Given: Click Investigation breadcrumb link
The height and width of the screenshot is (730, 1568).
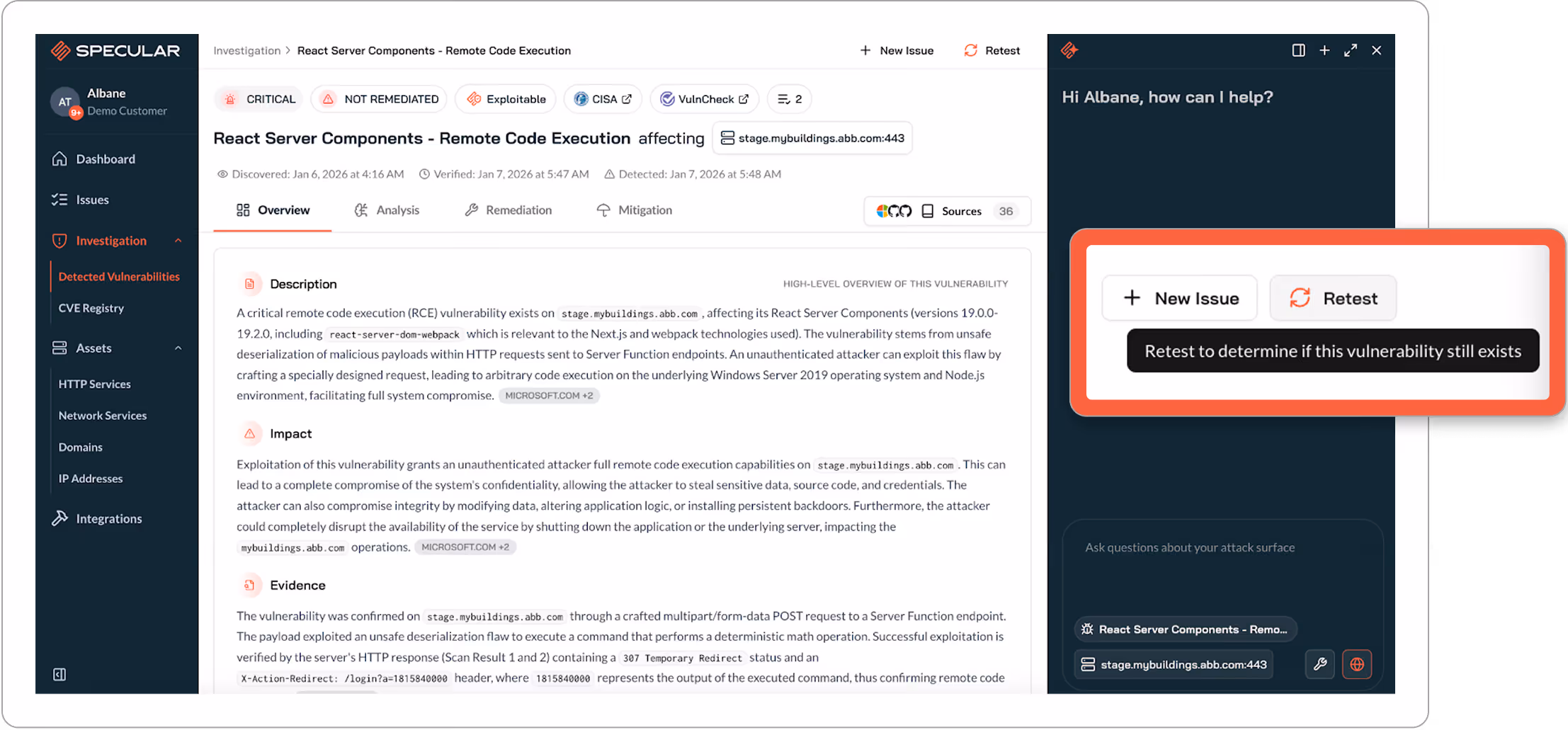Looking at the screenshot, I should [246, 50].
